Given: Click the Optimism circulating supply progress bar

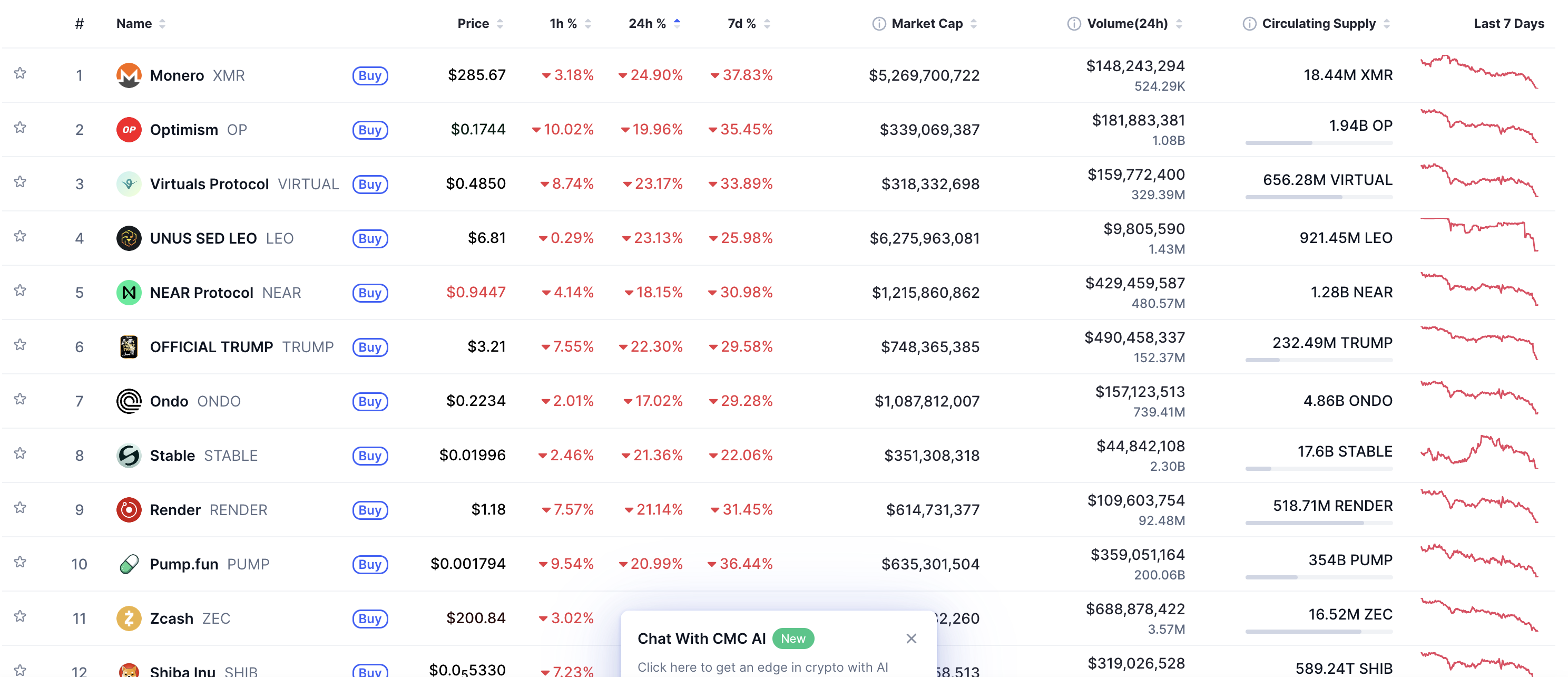Looking at the screenshot, I should 1318,142.
